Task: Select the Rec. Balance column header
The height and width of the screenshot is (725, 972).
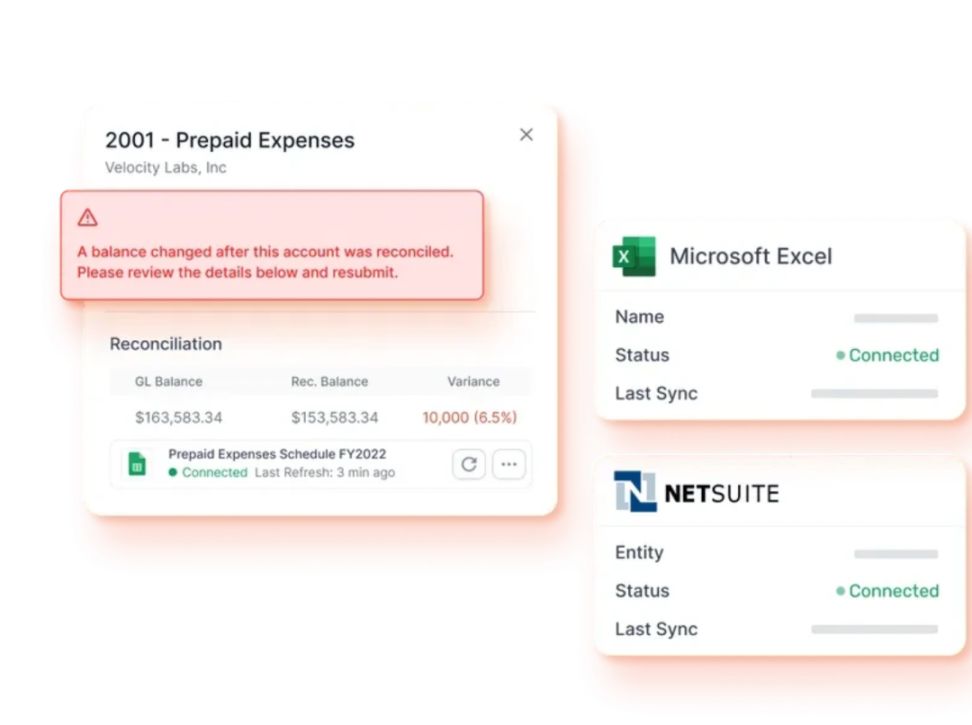Action: pos(329,381)
